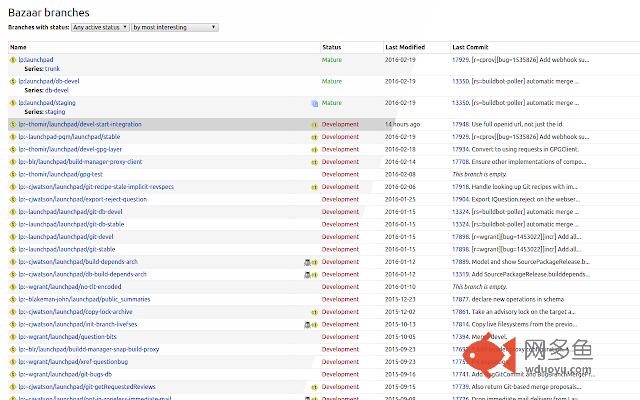
Task: Open the lp:launchpad/db-devel branch
Action: pyautogui.click(x=49, y=81)
